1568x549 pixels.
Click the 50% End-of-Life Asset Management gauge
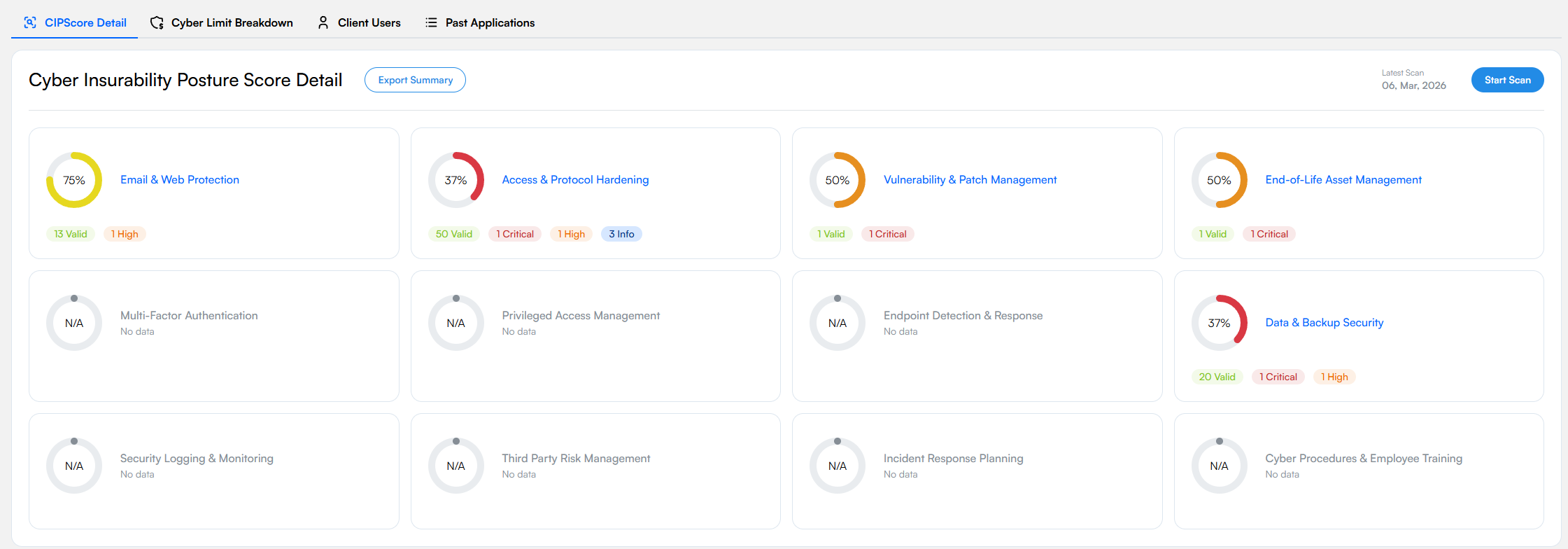click(x=1220, y=180)
